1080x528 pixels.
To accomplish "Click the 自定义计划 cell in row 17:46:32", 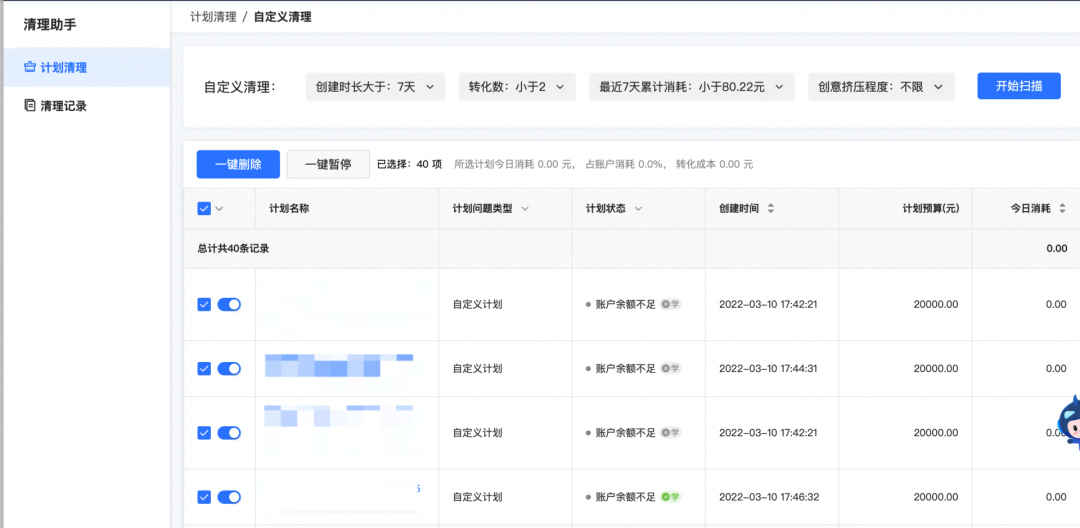I will tap(477, 497).
